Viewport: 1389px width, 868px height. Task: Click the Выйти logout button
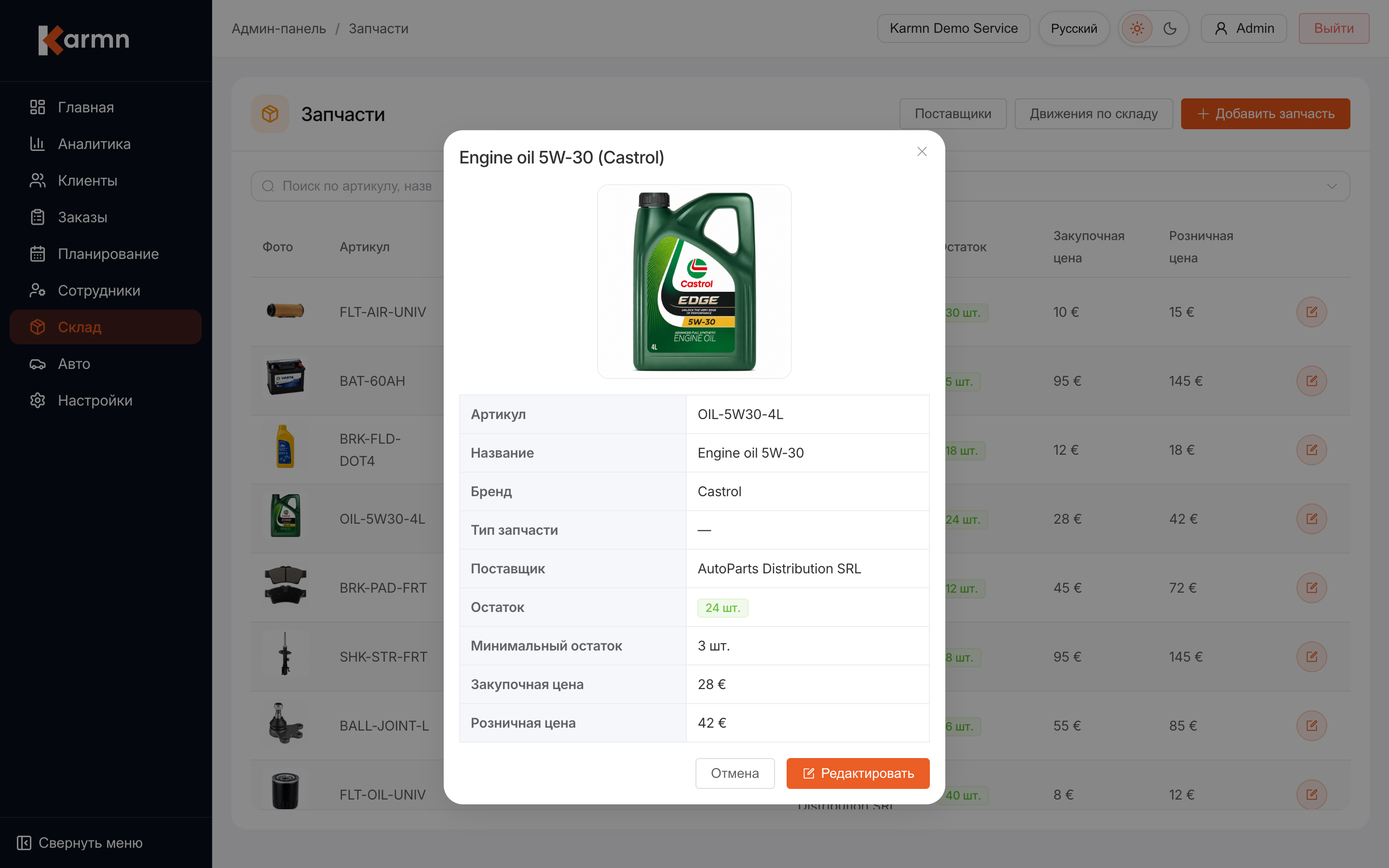click(x=1334, y=29)
